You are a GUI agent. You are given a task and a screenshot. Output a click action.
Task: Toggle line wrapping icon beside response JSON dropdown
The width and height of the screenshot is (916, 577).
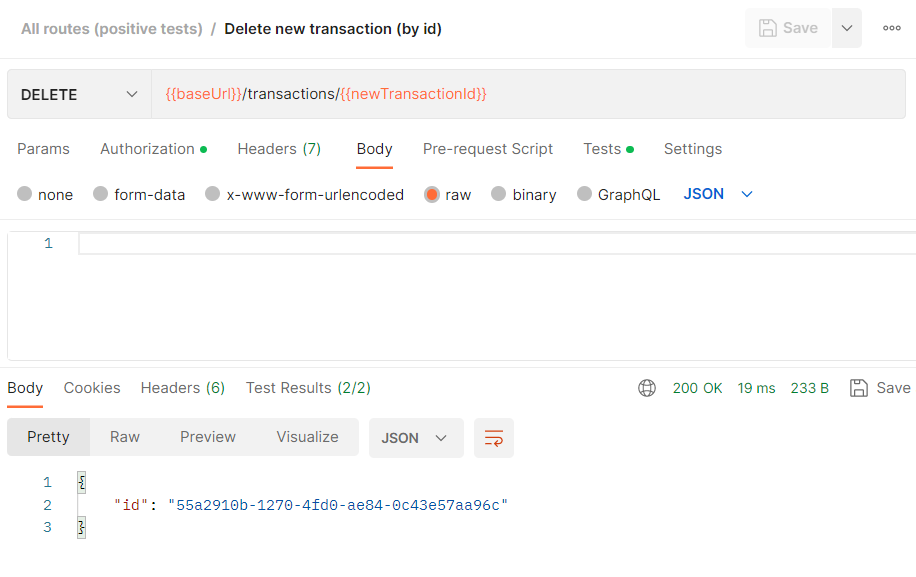coord(493,437)
